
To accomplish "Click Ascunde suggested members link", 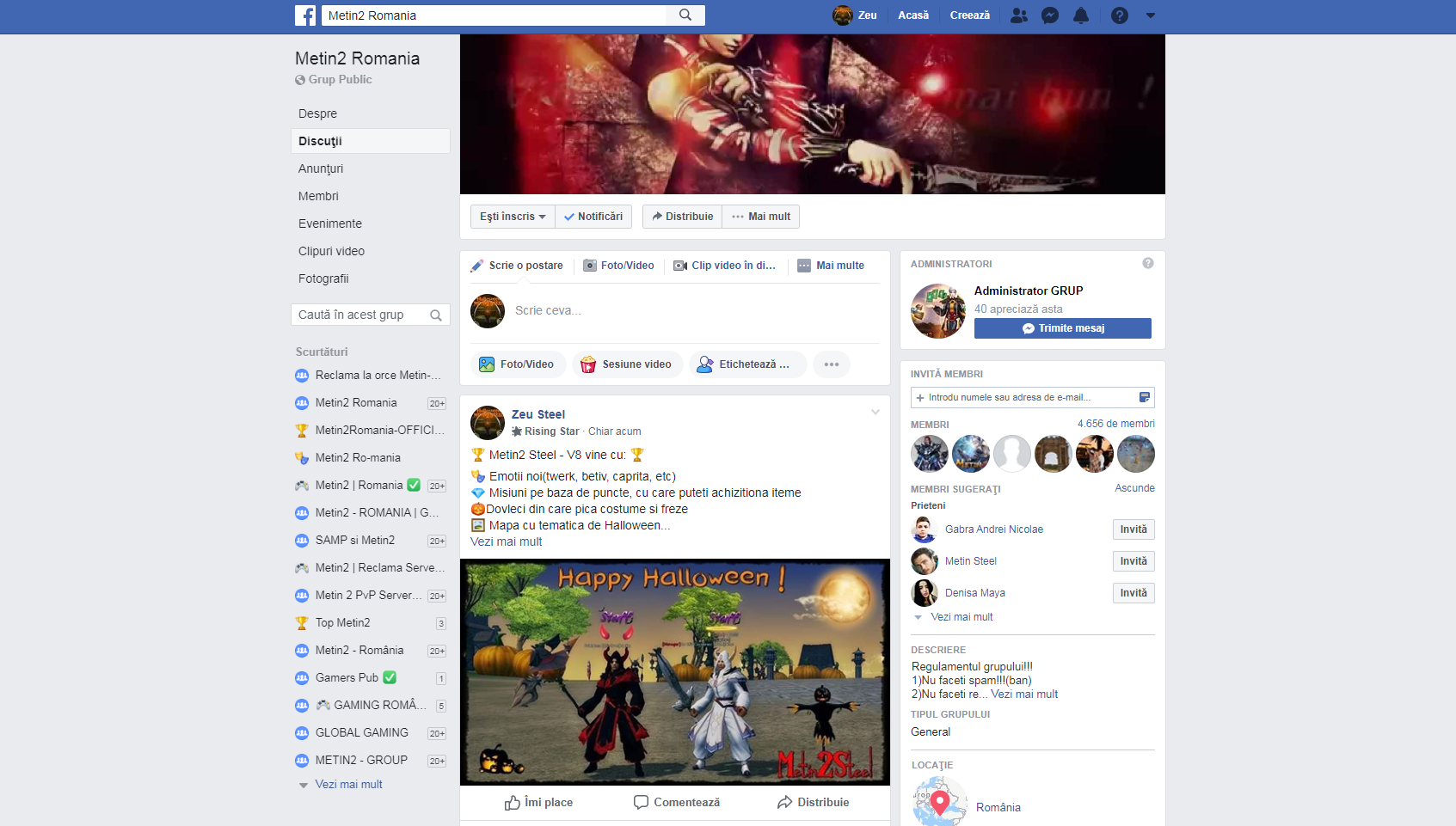I will [1135, 488].
